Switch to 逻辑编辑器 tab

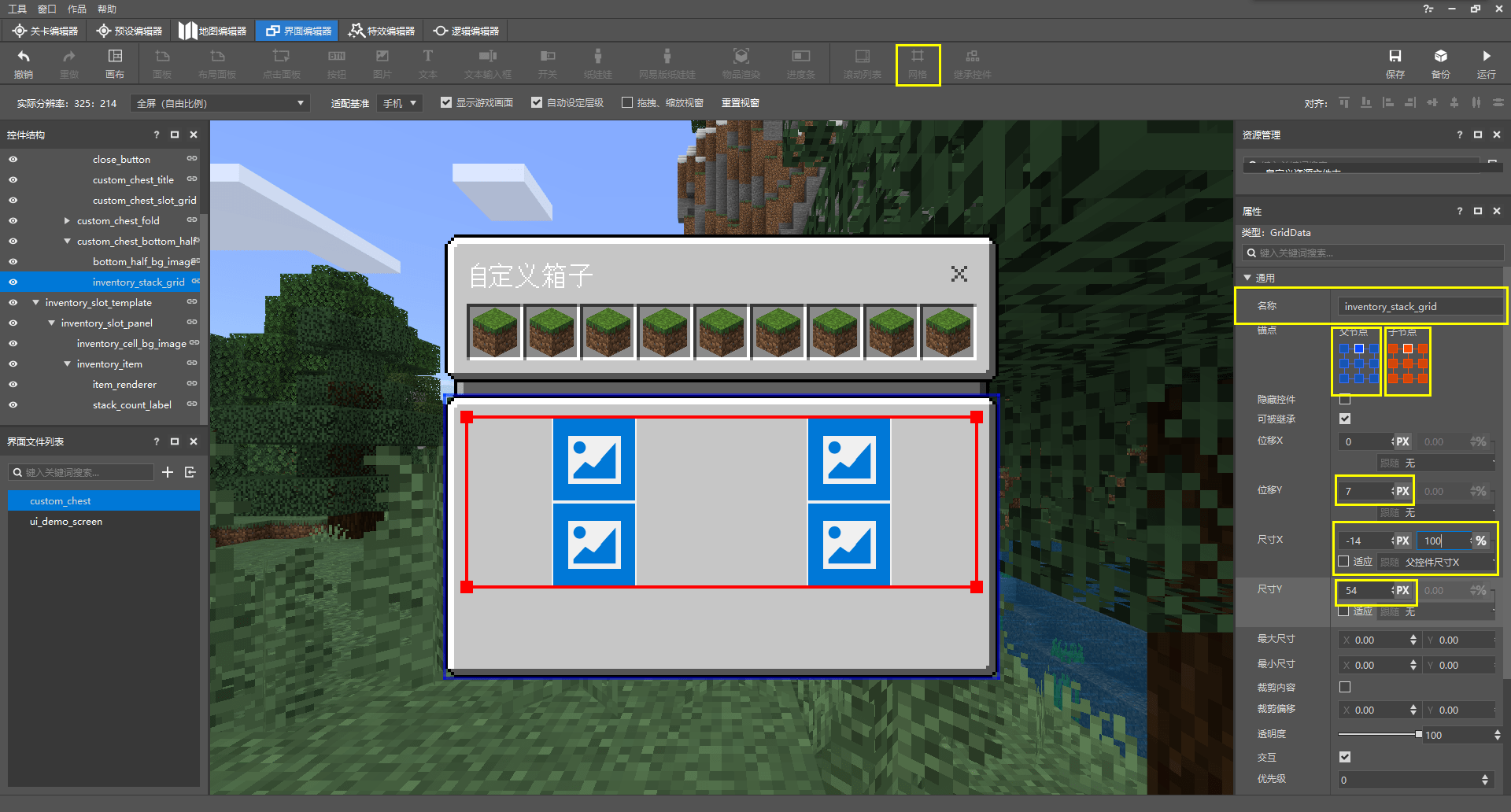pos(466,31)
